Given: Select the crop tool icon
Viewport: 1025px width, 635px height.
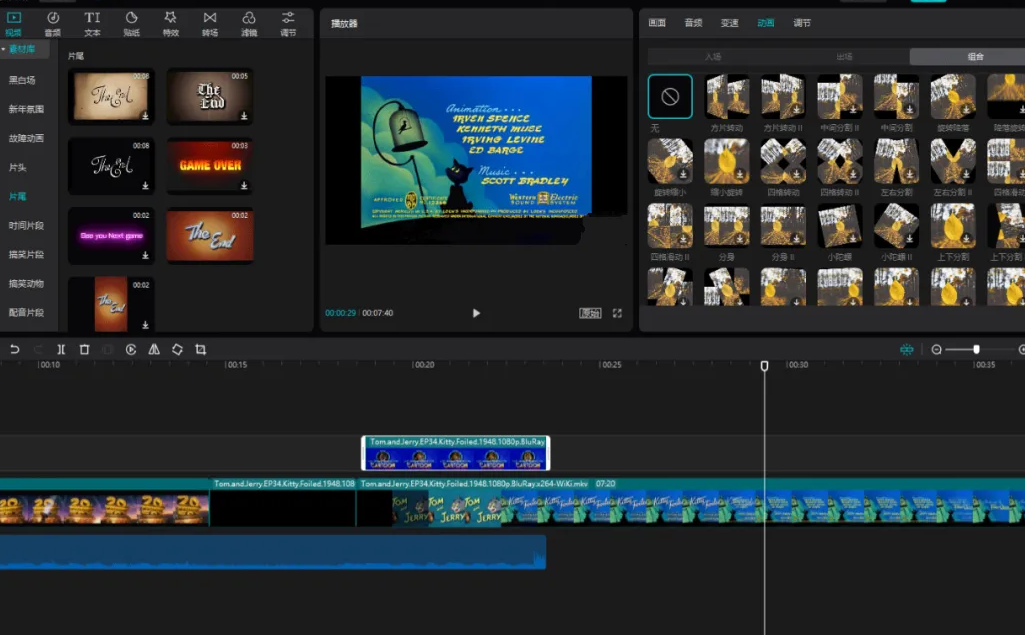Looking at the screenshot, I should tap(201, 350).
